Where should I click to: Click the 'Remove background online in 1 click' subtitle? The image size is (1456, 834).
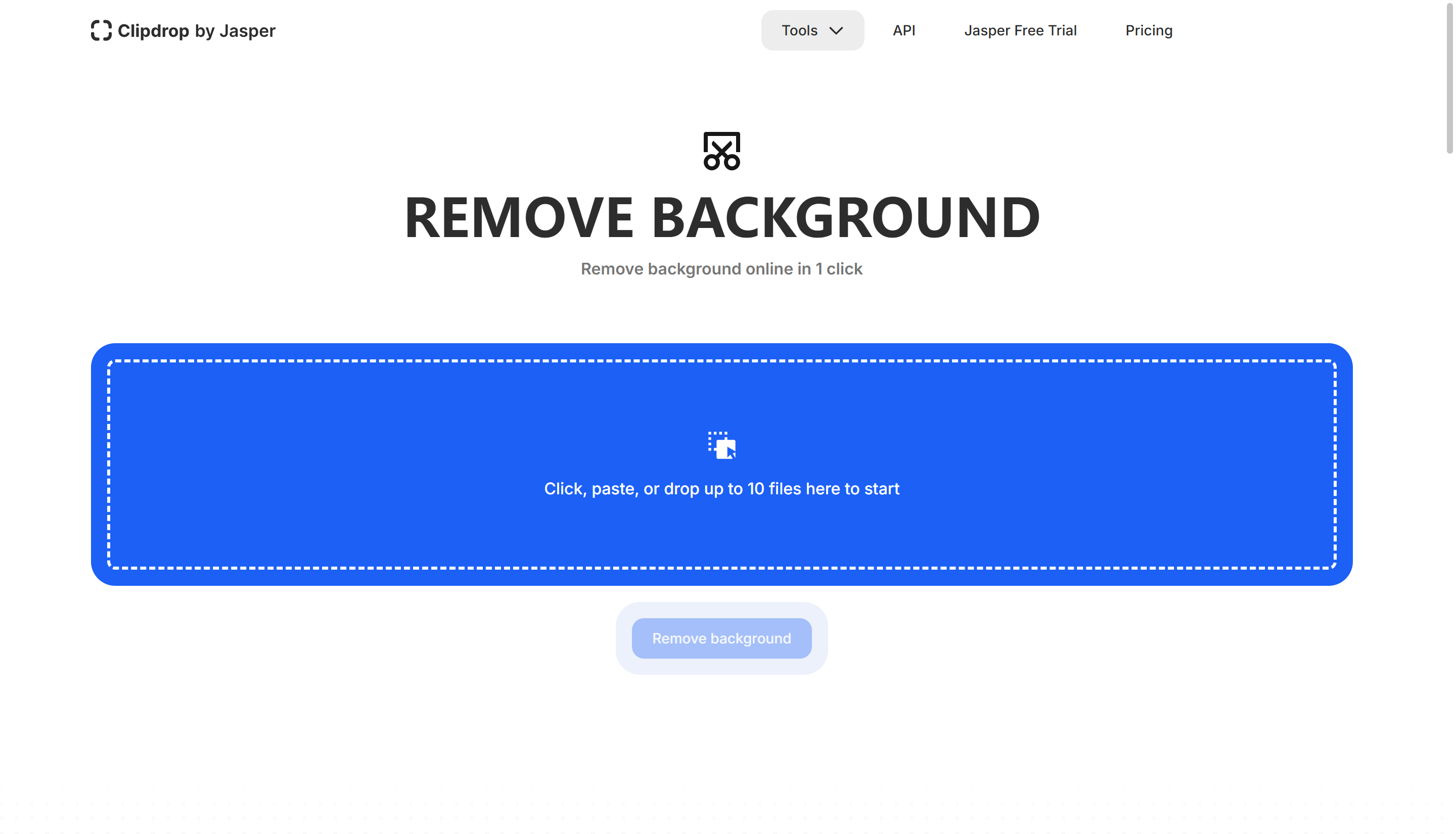[x=721, y=268]
